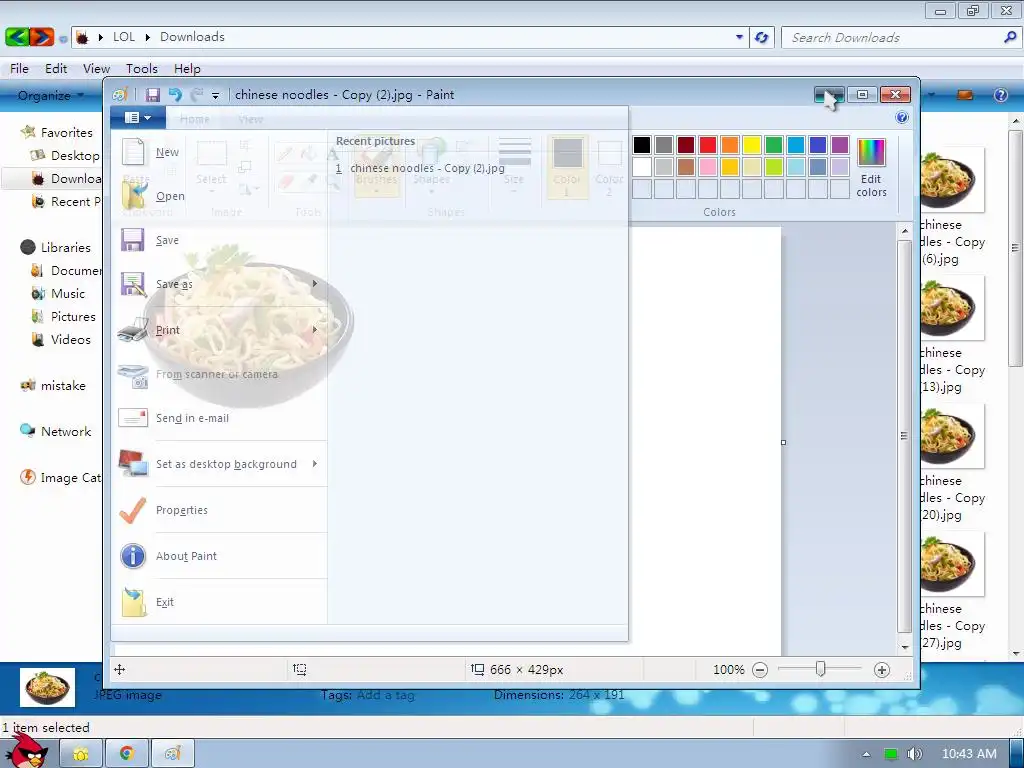Expand the Save as submenu arrow

pos(315,284)
